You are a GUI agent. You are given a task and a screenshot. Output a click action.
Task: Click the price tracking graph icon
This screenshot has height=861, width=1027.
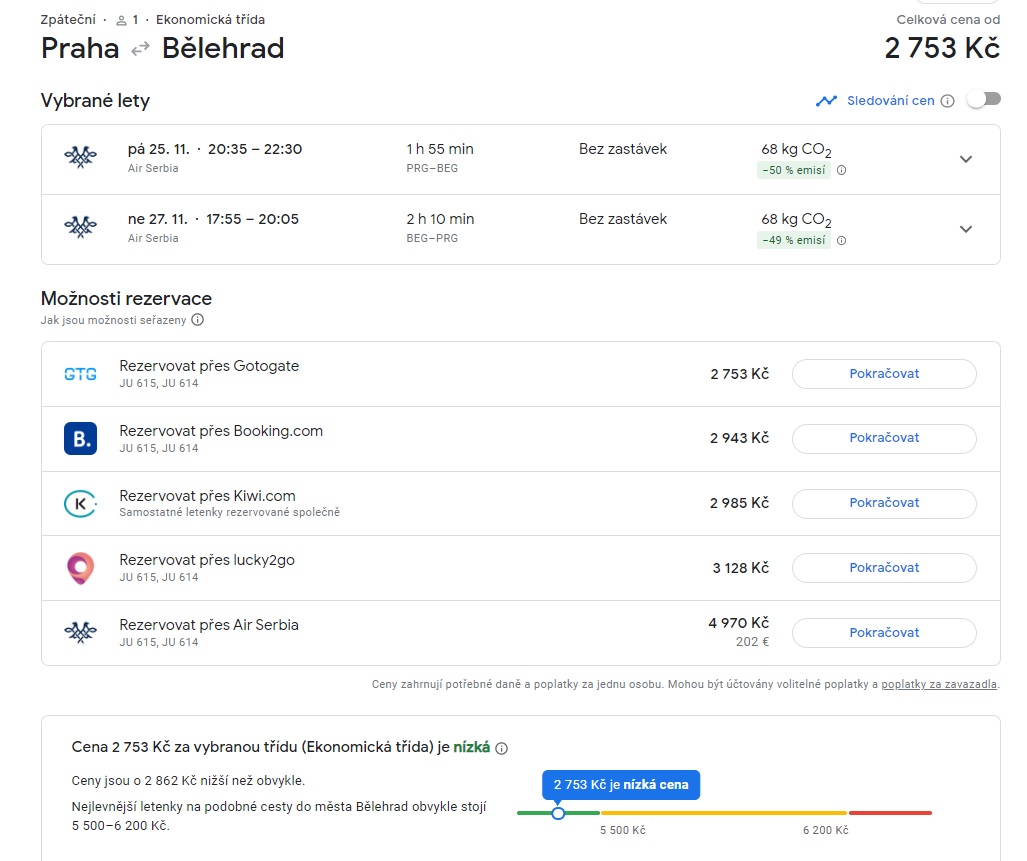point(827,101)
